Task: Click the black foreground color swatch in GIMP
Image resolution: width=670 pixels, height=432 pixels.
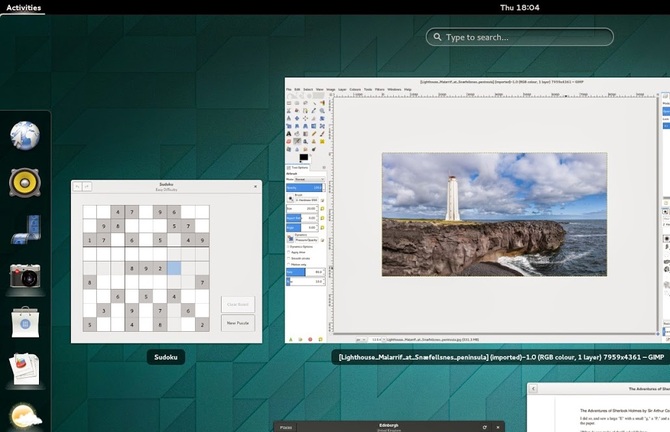Action: (304, 157)
